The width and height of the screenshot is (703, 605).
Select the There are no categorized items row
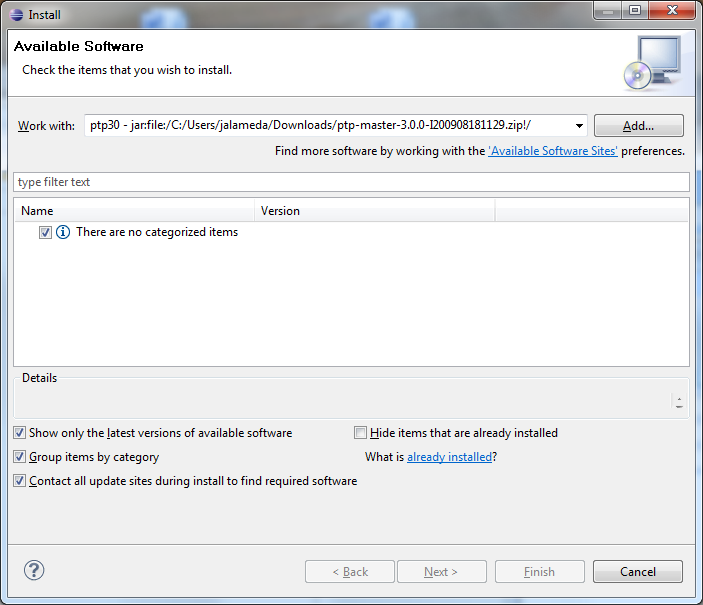[352, 232]
